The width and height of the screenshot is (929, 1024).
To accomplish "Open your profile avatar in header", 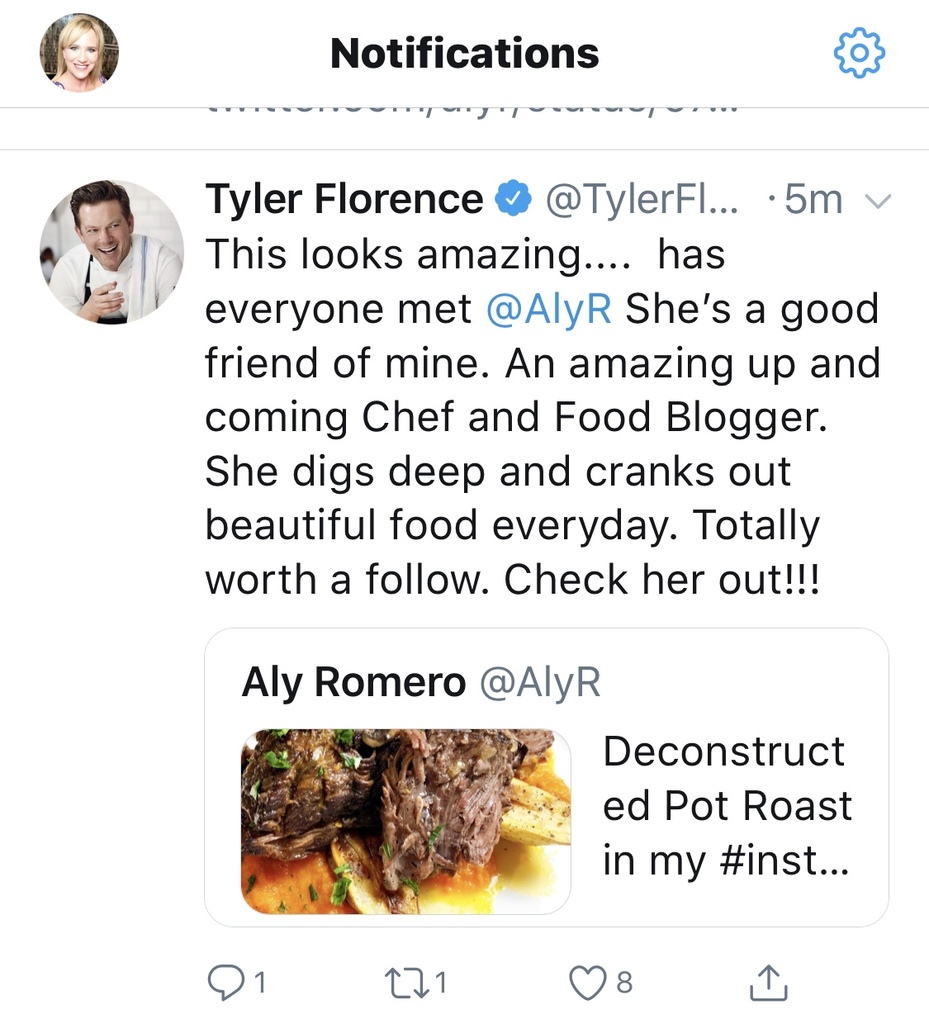I will tap(79, 53).
